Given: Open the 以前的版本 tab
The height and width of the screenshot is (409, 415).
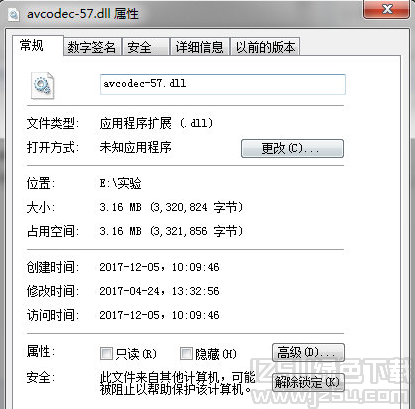Looking at the screenshot, I should [x=265, y=47].
